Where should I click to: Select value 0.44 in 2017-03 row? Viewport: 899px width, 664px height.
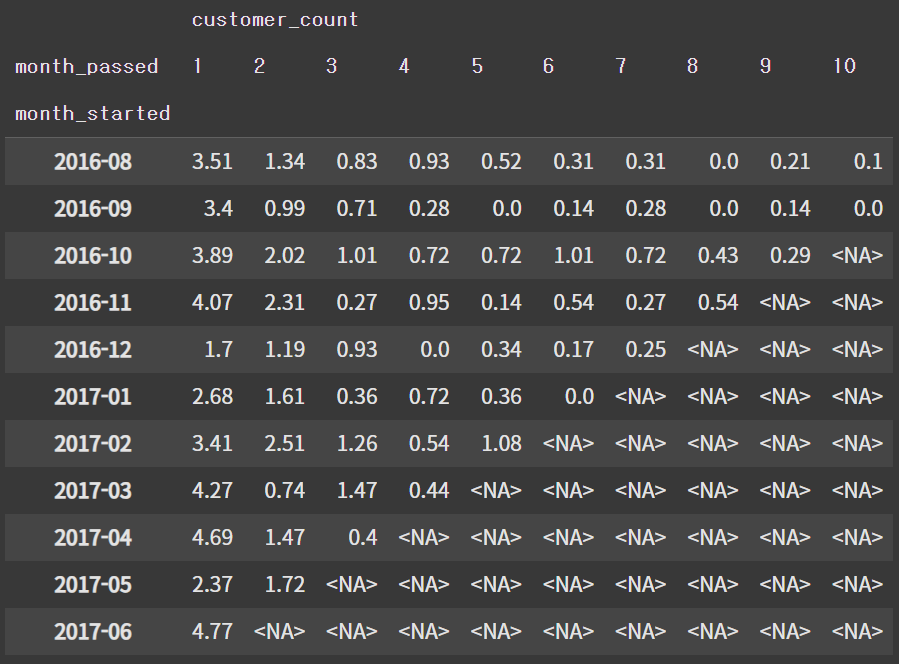[x=429, y=491]
